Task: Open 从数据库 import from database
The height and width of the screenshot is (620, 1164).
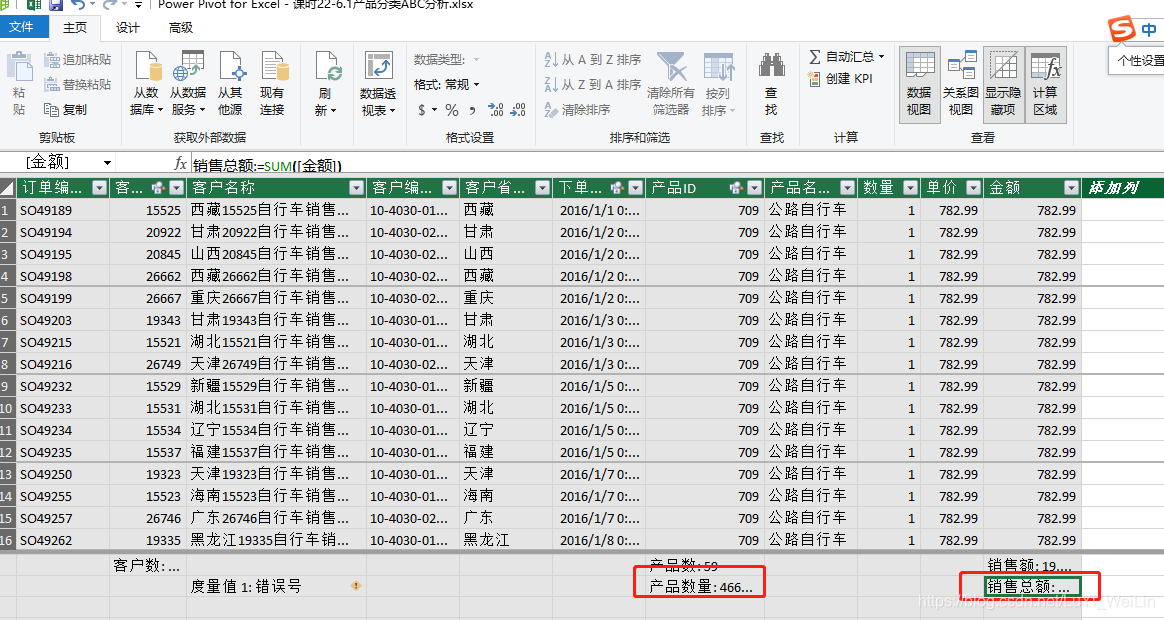Action: (147, 83)
